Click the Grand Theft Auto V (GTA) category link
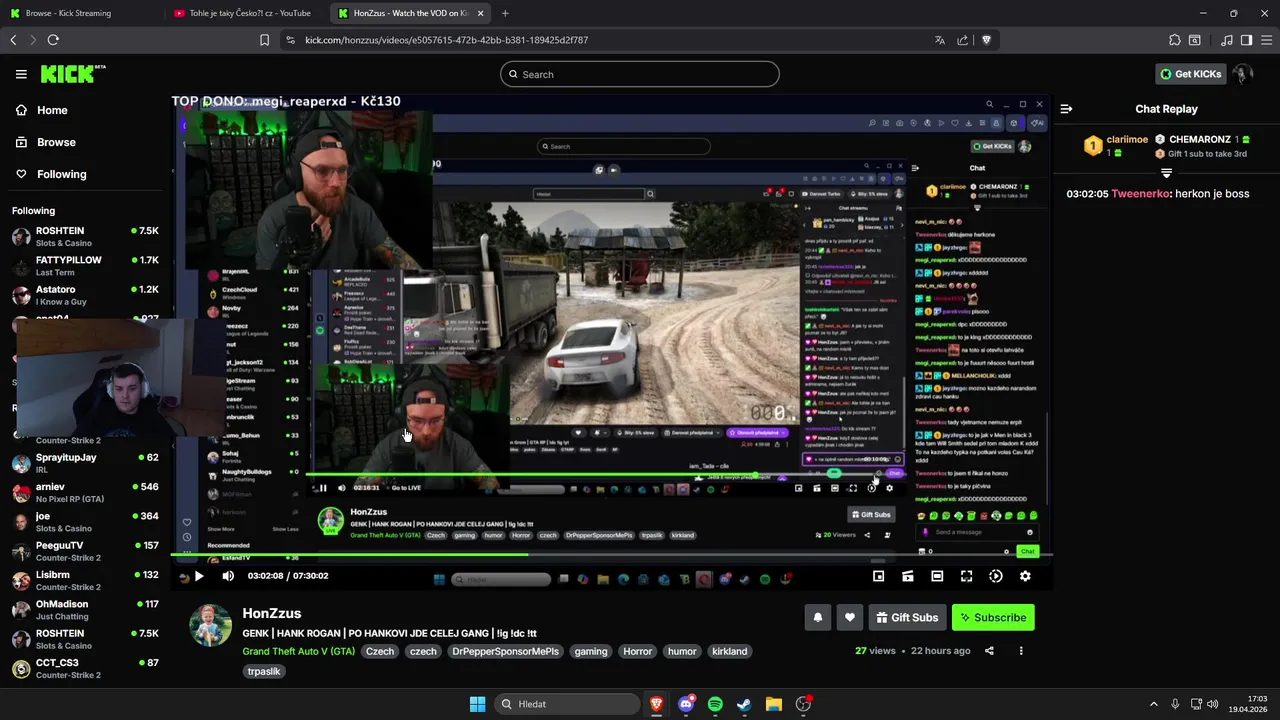This screenshot has width=1280, height=720. (x=298, y=651)
